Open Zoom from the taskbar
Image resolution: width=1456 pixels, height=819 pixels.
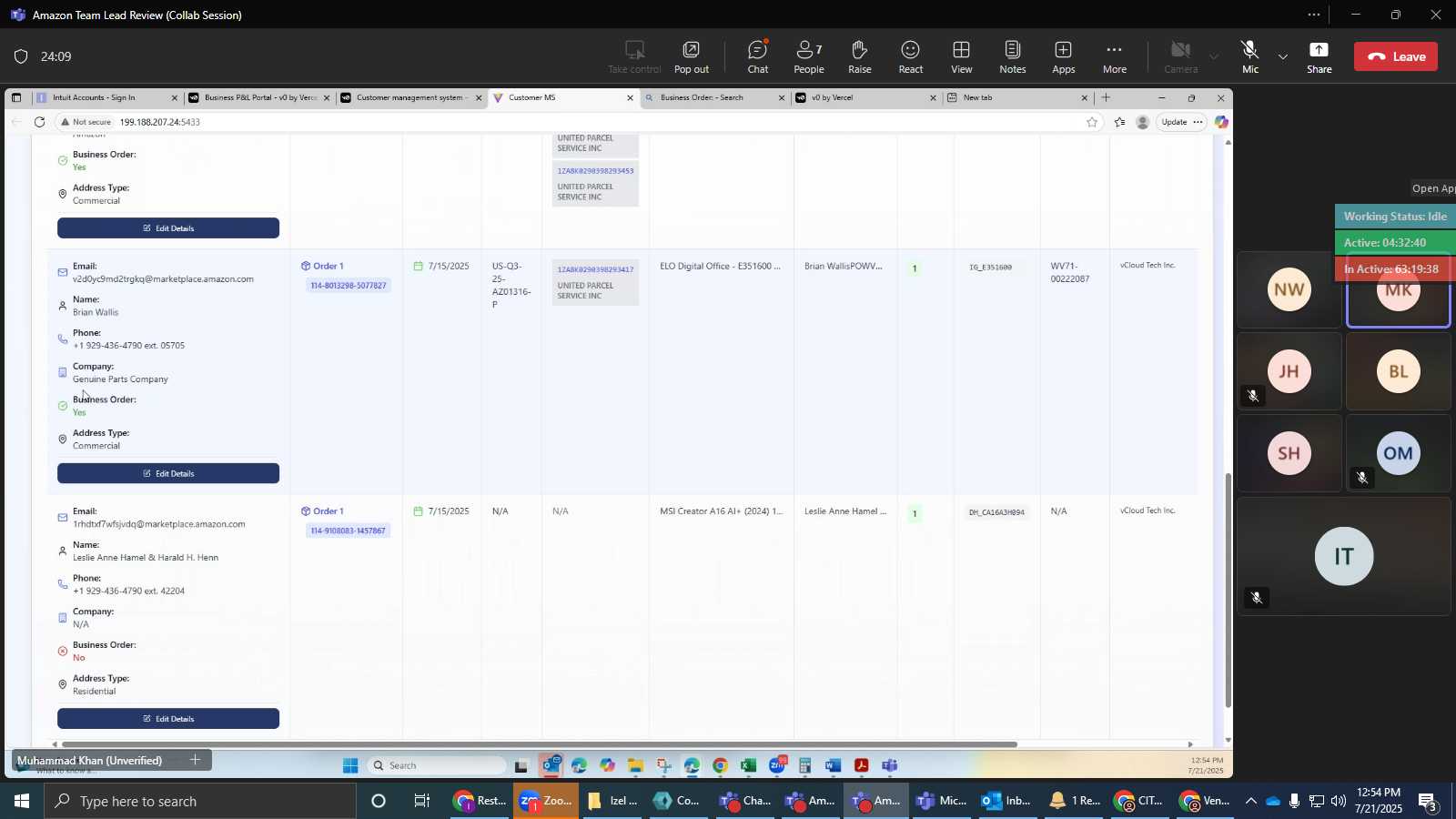(x=546, y=801)
